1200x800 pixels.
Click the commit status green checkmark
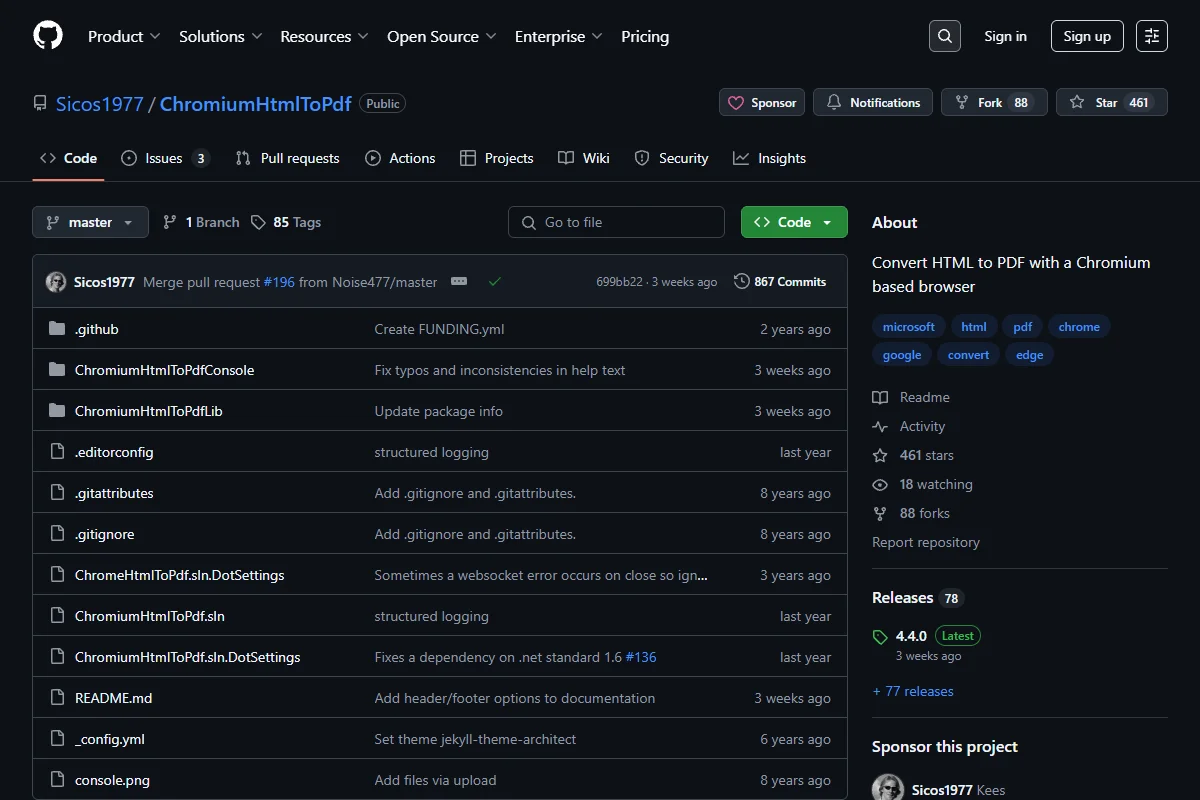click(x=494, y=282)
